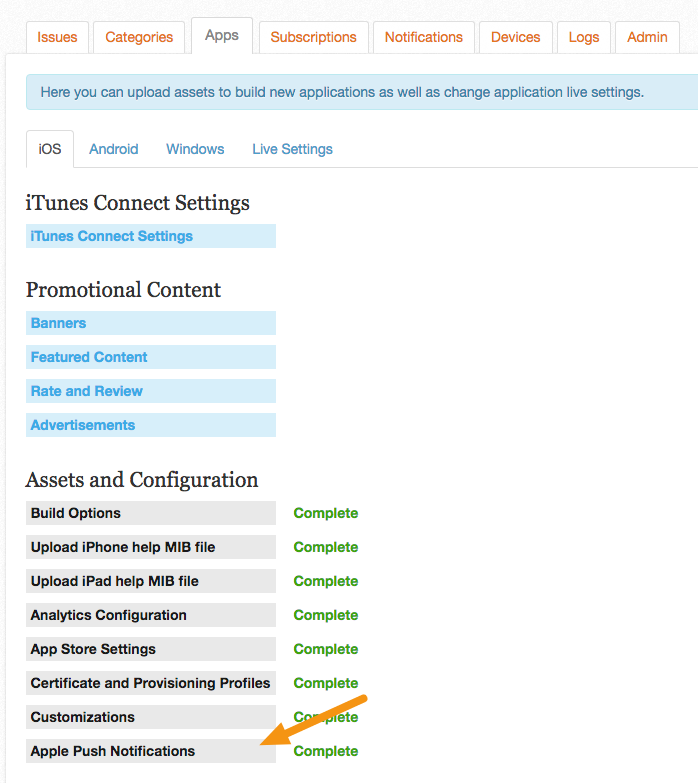Select the Android platform sub-tab
The height and width of the screenshot is (783, 698).
[x=114, y=149]
